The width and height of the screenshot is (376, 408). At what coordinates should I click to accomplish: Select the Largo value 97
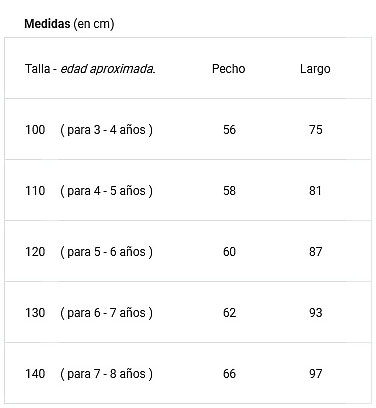pos(315,374)
